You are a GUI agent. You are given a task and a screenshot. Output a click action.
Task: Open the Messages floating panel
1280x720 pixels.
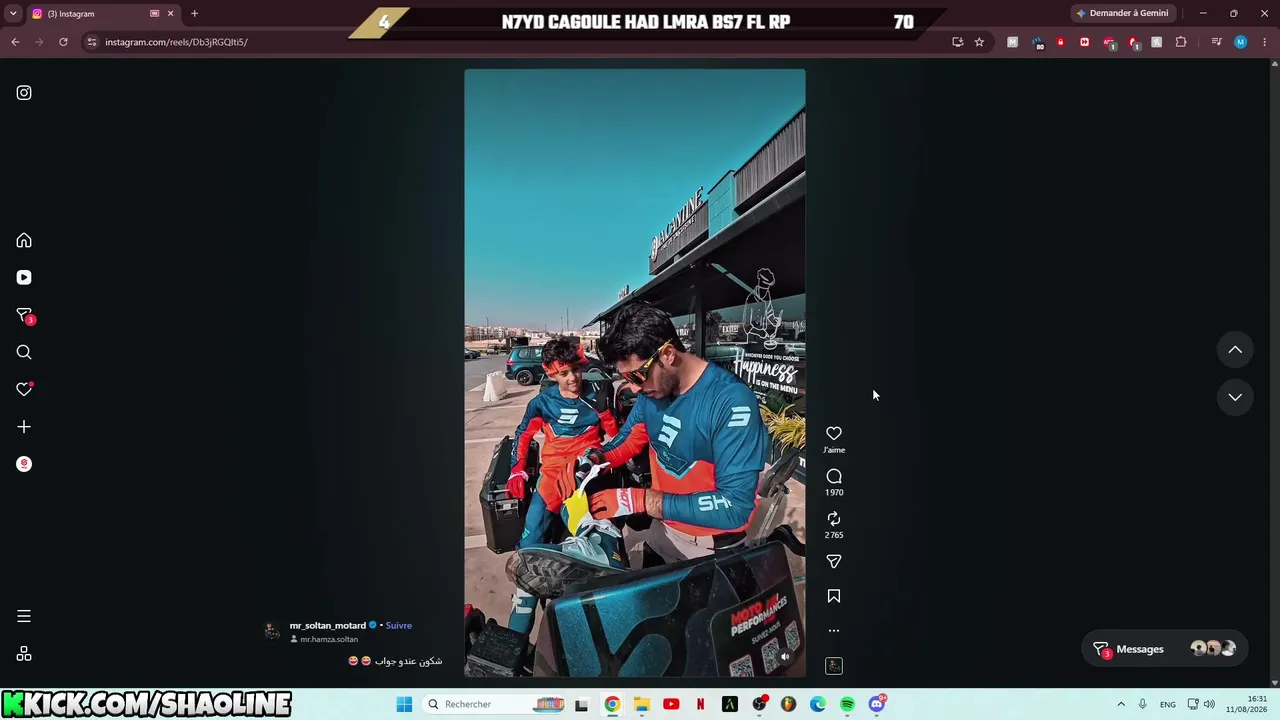tap(1165, 649)
